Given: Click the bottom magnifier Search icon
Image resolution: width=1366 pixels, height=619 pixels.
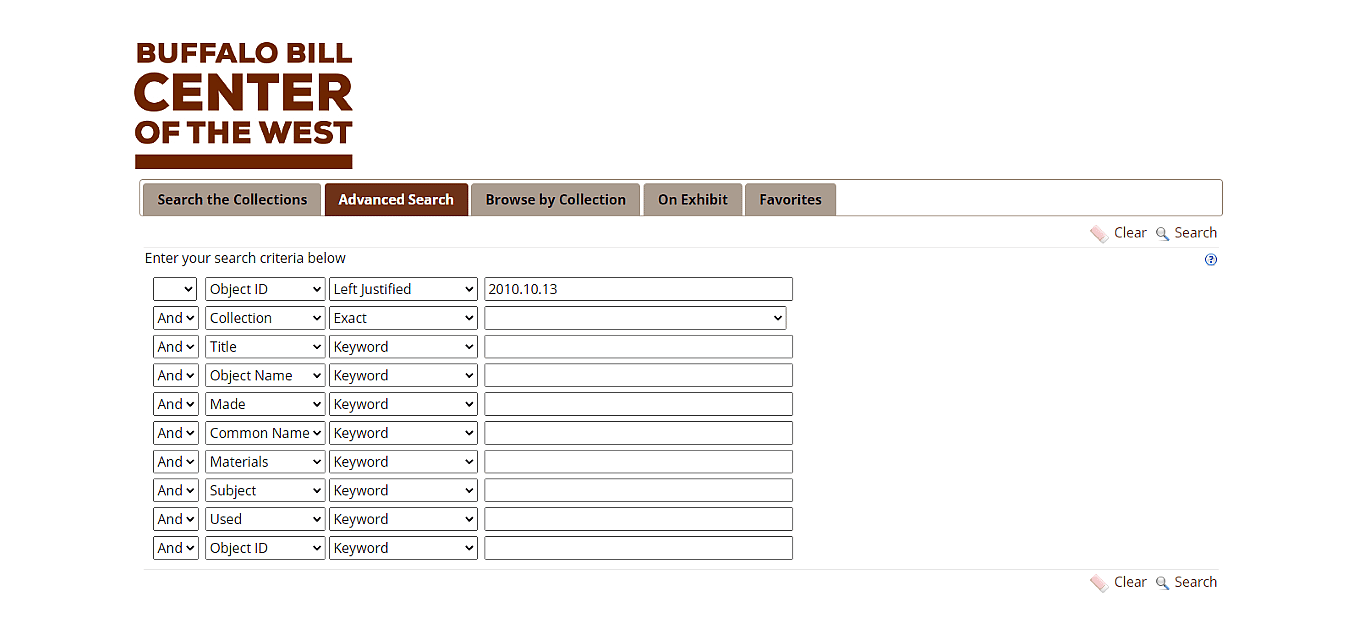Looking at the screenshot, I should click(x=1162, y=583).
